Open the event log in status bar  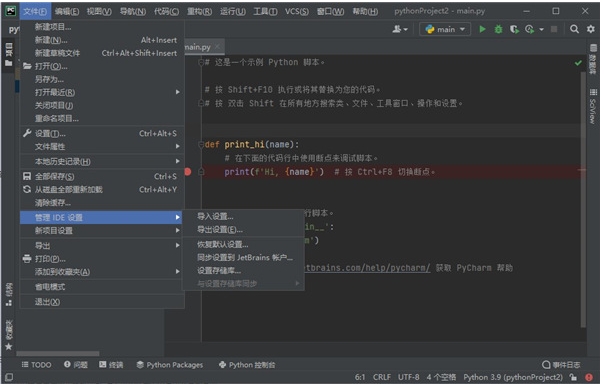(x=561, y=365)
